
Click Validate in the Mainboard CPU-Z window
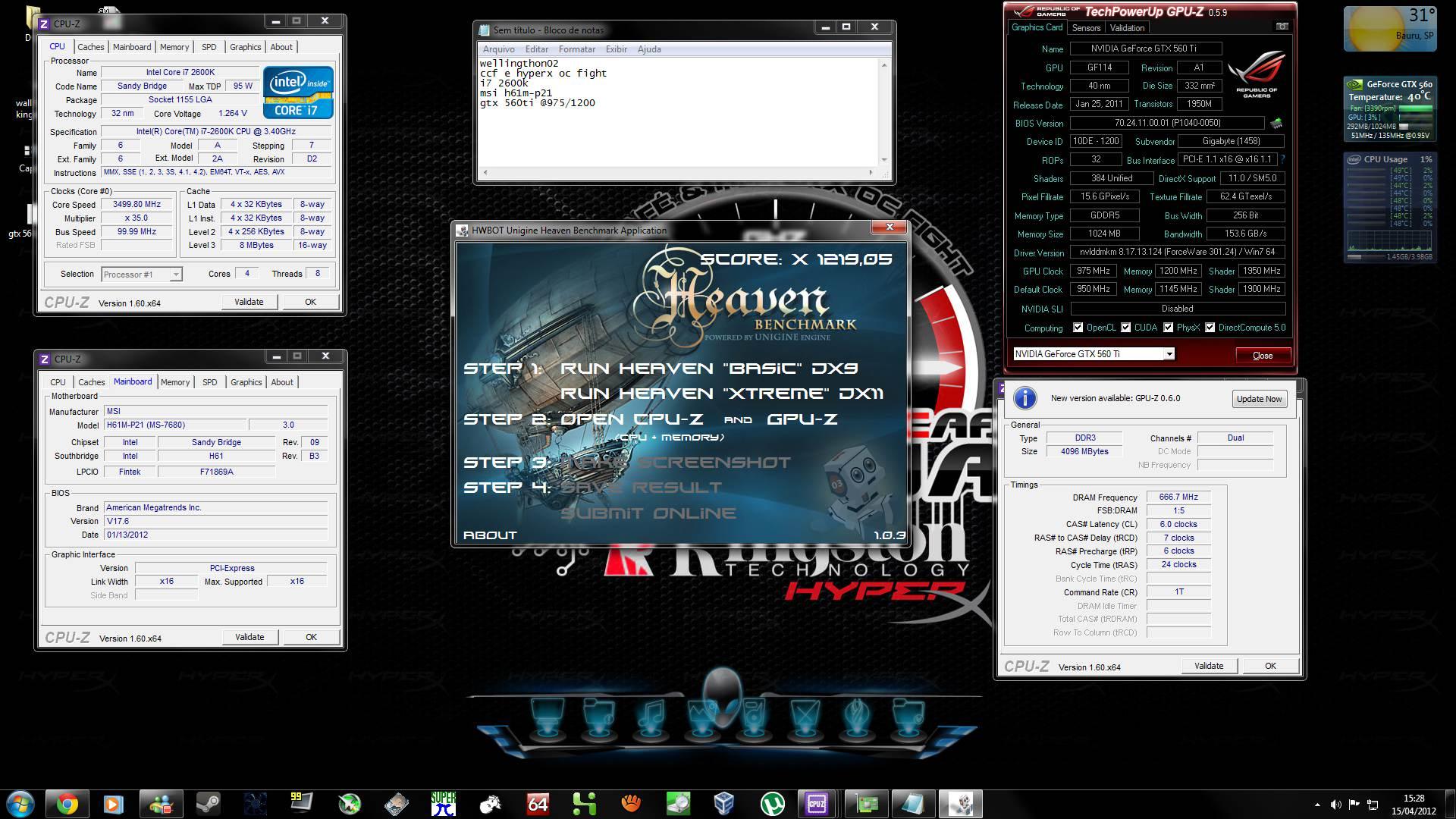click(249, 637)
